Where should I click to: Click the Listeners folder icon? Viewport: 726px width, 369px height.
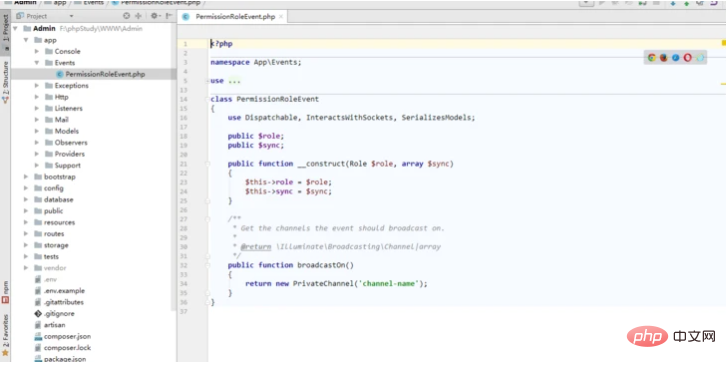(x=49, y=108)
